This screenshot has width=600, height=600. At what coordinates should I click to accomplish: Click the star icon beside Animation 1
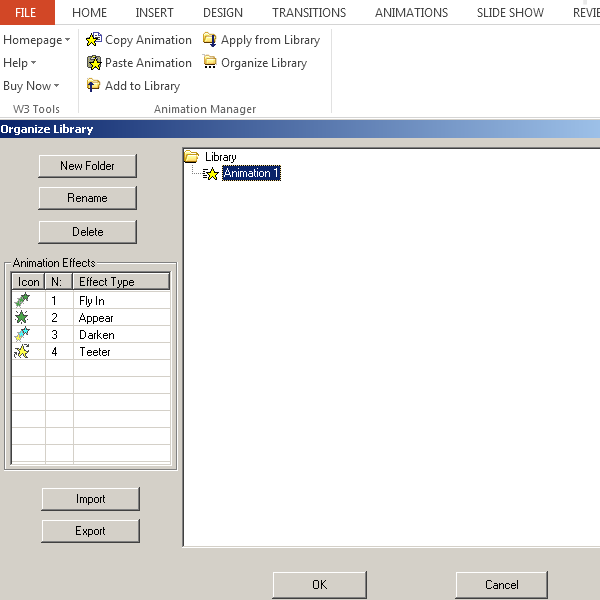(210, 174)
